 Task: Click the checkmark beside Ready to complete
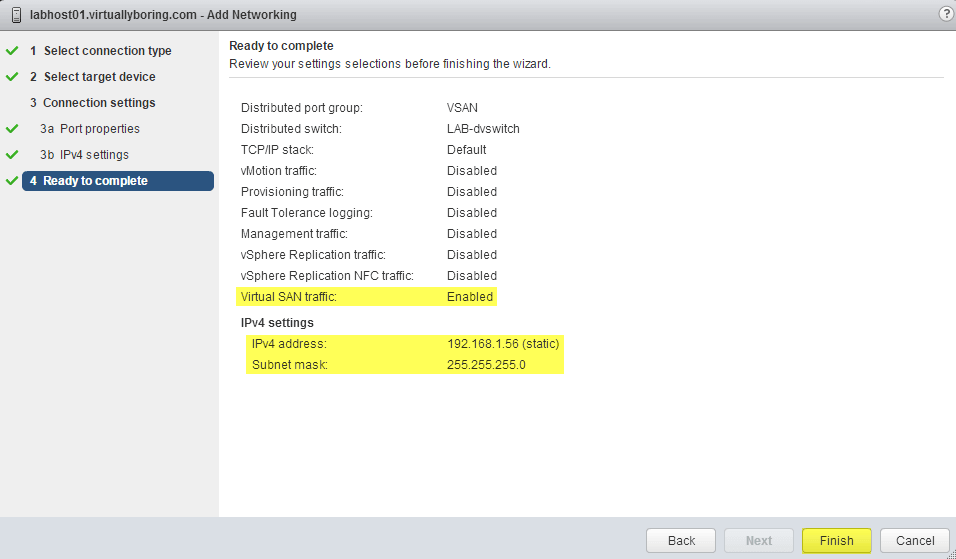[x=12, y=181]
